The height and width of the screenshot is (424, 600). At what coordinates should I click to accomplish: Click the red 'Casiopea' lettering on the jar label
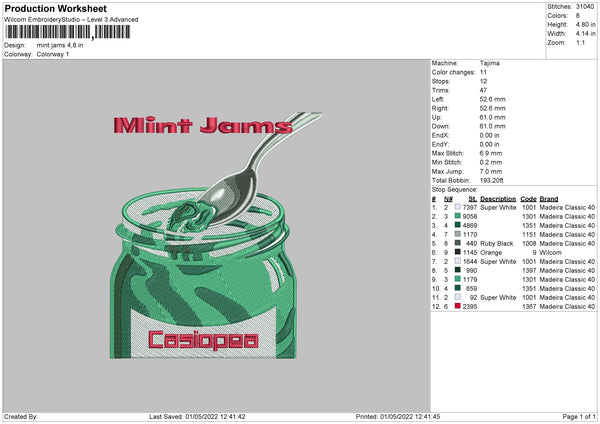click(203, 340)
